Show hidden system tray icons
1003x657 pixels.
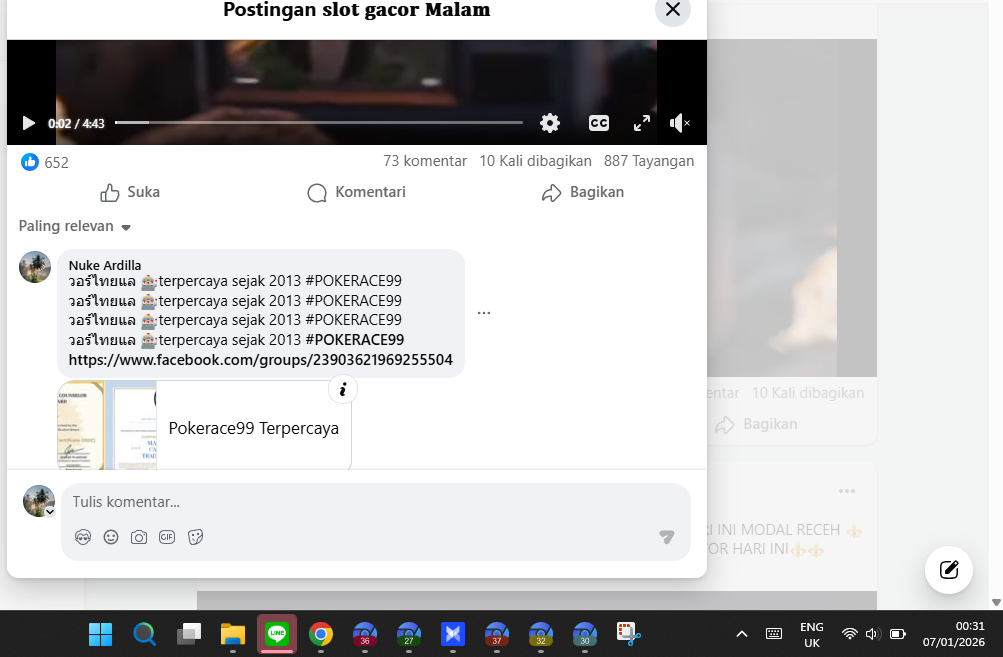pyautogui.click(x=741, y=634)
